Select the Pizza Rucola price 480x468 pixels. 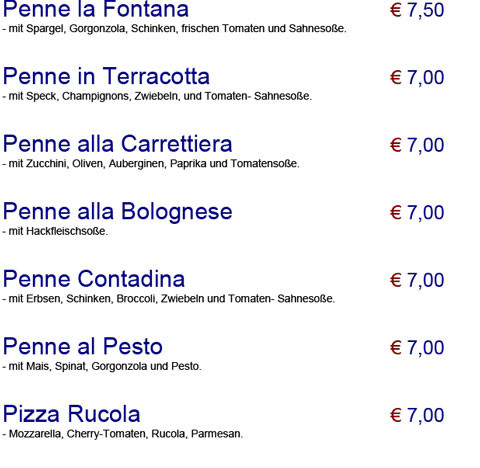click(417, 416)
